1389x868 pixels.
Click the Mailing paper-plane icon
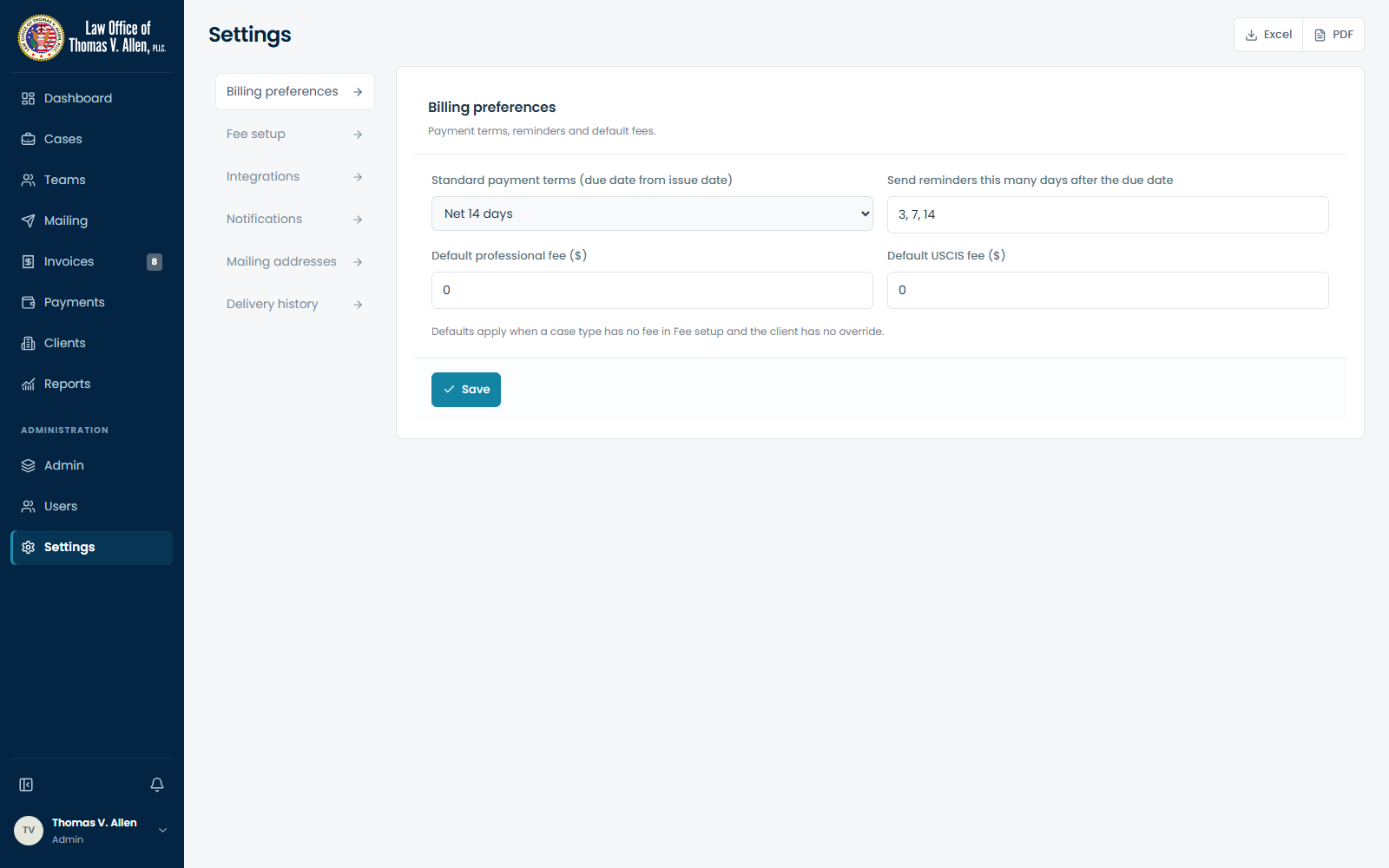tap(28, 220)
